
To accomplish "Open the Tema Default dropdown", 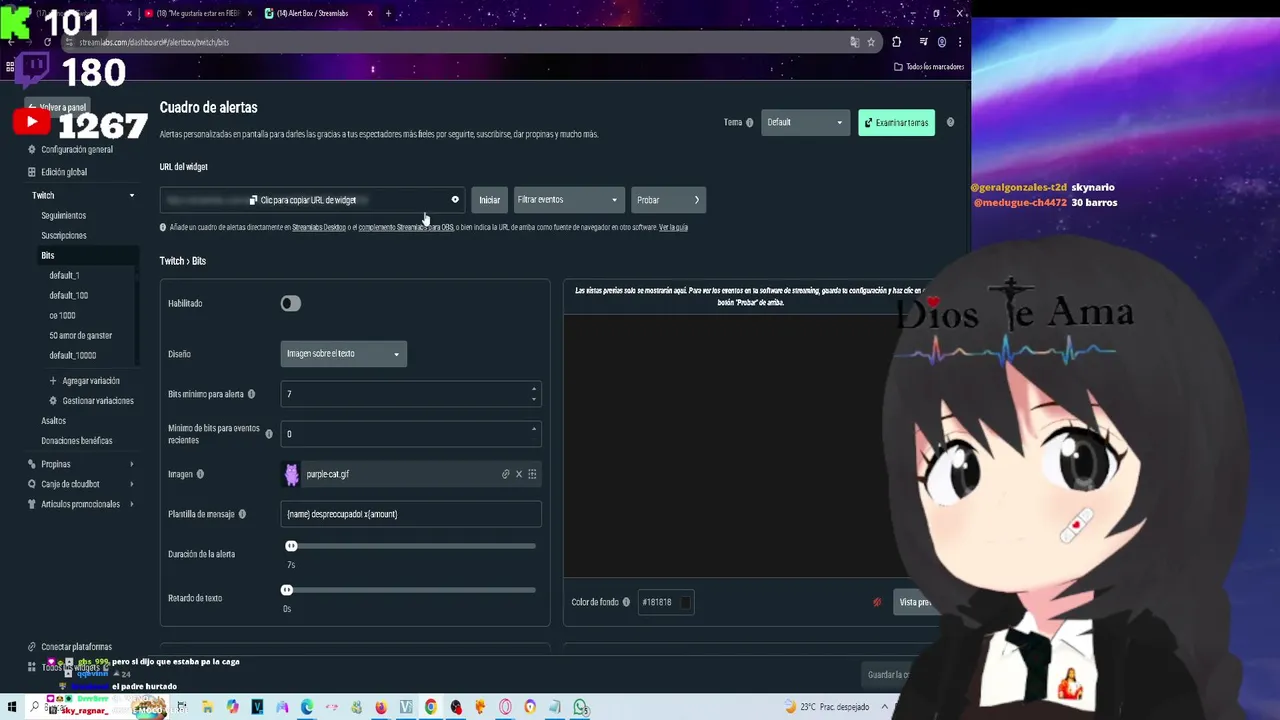I will tap(805, 123).
